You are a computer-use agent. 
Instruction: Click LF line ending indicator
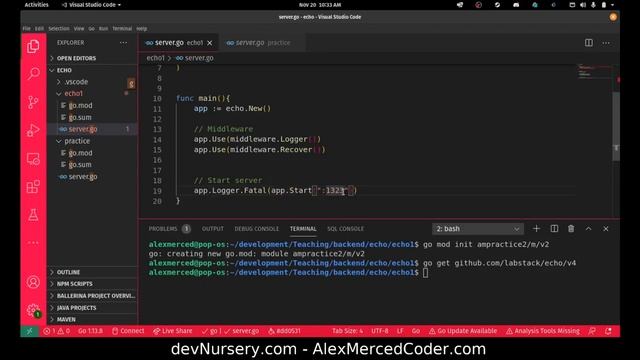400,331
